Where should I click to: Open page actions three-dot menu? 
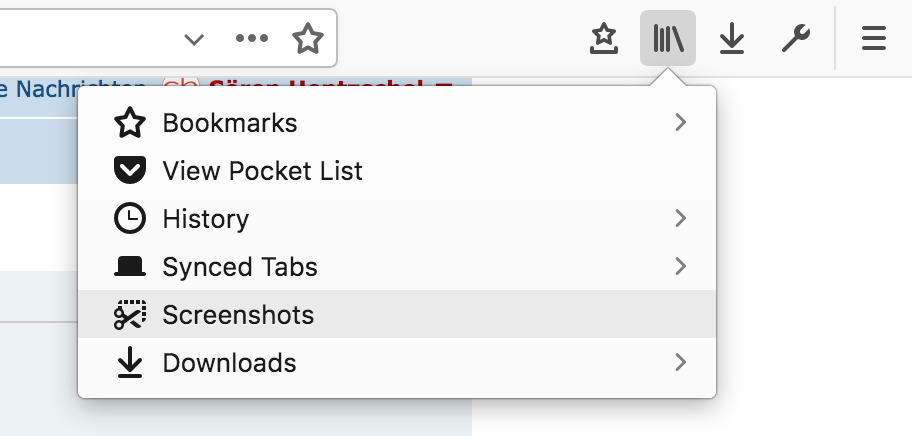coord(251,39)
